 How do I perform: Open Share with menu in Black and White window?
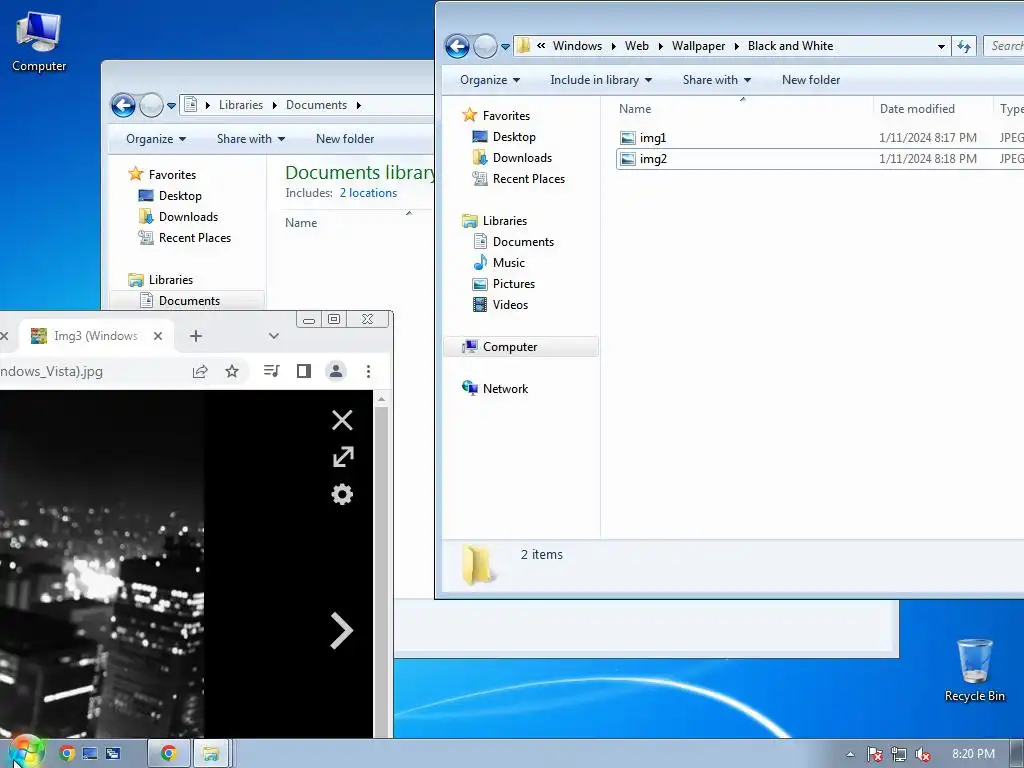pyautogui.click(x=716, y=80)
